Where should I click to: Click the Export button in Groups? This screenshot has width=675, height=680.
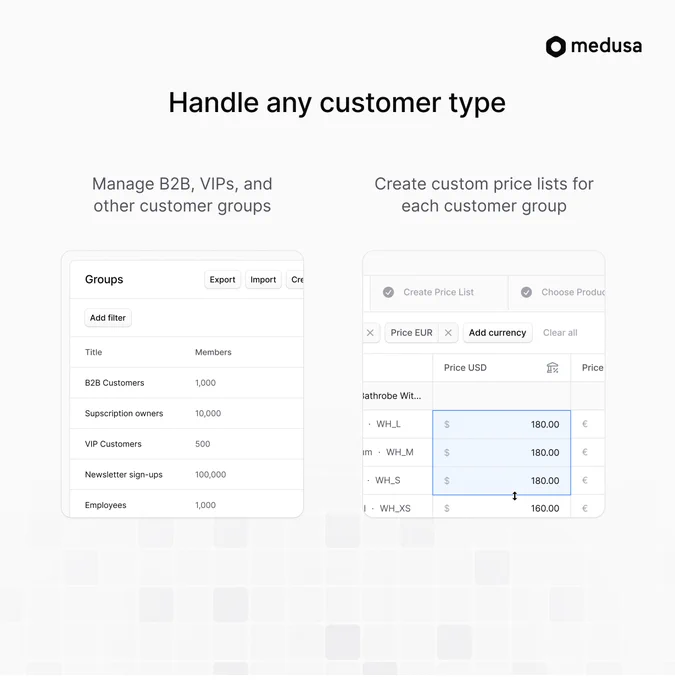pos(222,280)
